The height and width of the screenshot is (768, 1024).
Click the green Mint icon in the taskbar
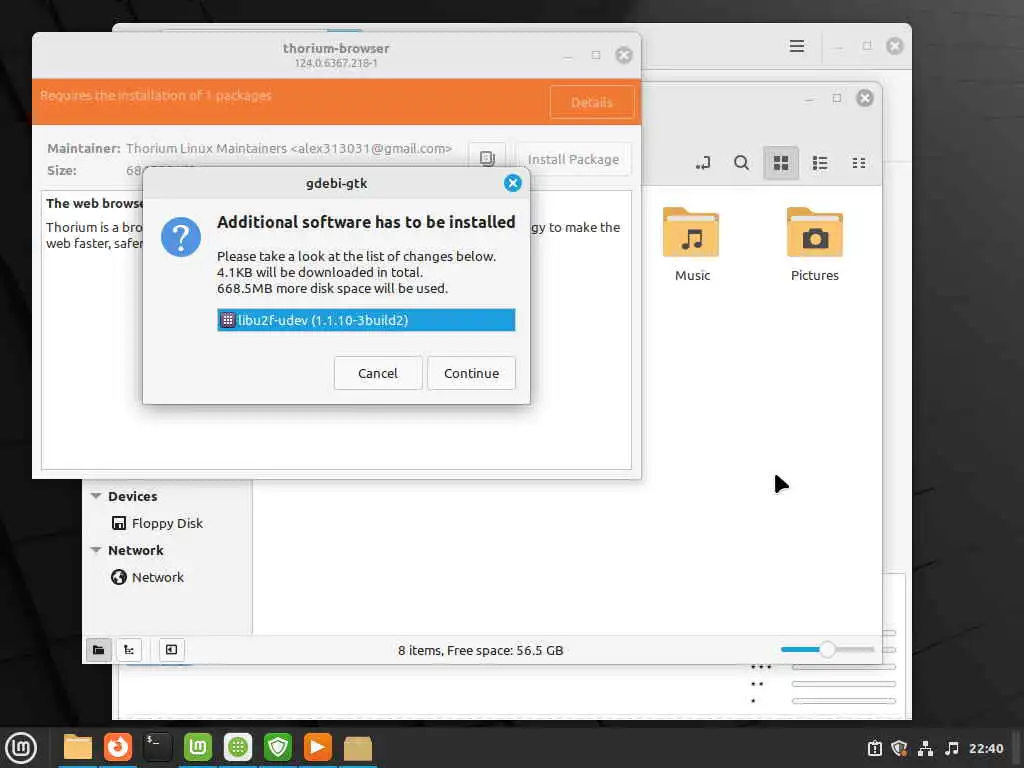tap(198, 748)
